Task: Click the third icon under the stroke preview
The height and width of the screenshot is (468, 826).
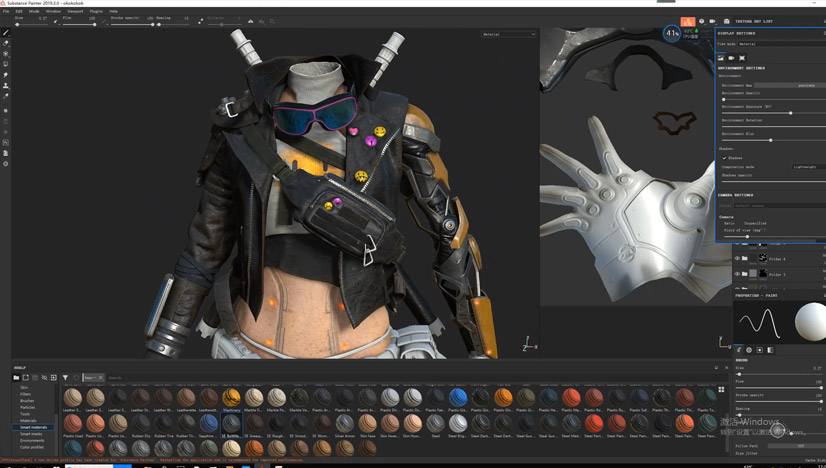Action: point(760,350)
